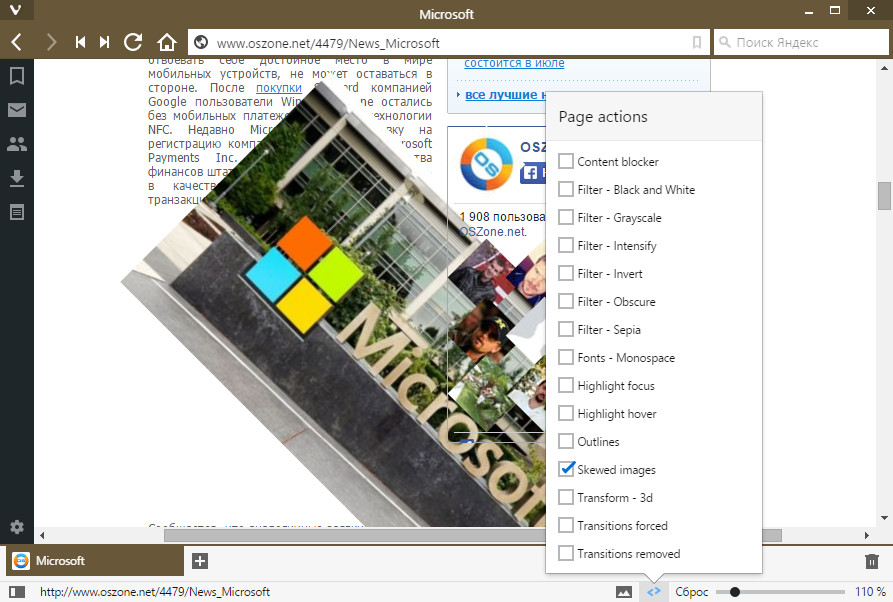
Task: Show site info globe in address bar
Action: [200, 43]
